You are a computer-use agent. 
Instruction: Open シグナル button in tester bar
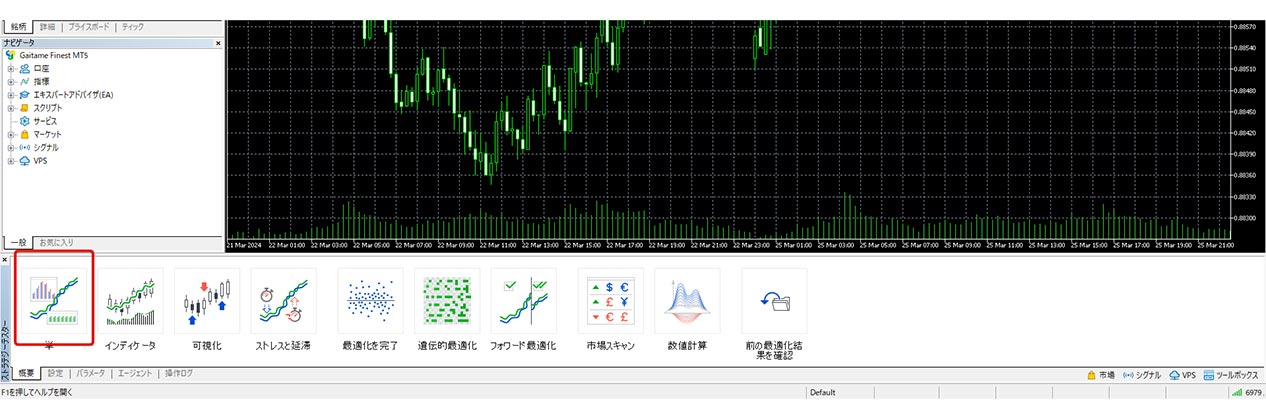1142,375
